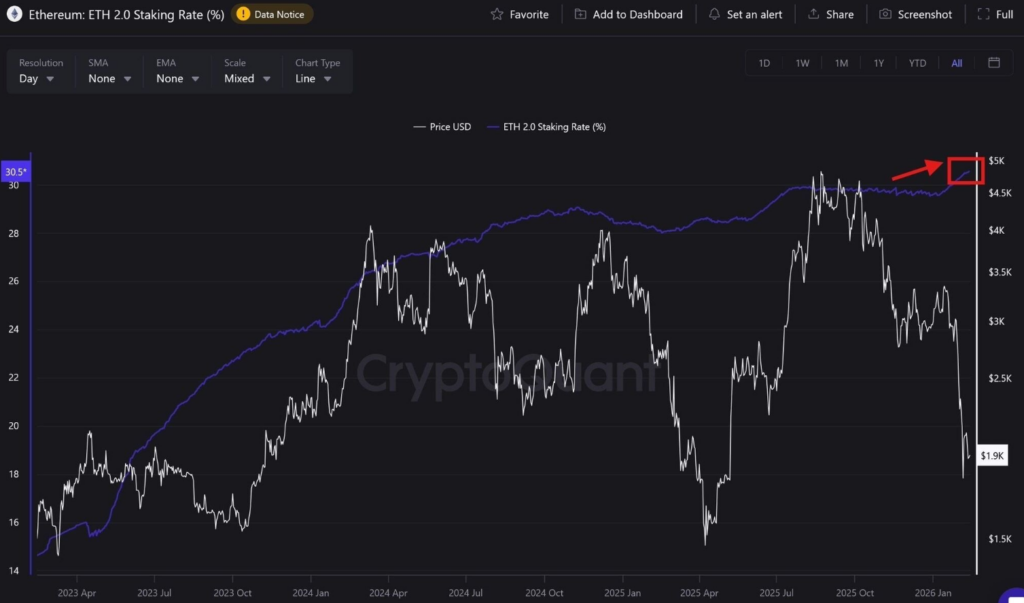The image size is (1024, 603).
Task: Click the All timeframe button
Action: 956,62
